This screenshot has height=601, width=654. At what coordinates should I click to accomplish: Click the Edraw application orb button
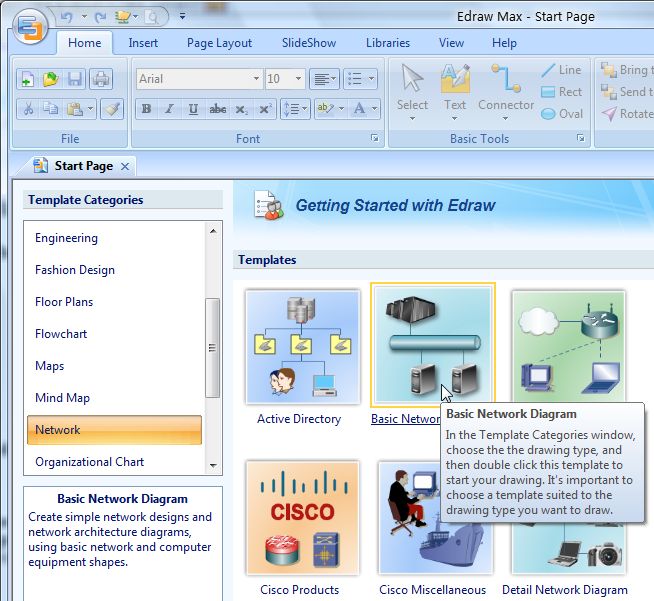pyautogui.click(x=30, y=27)
